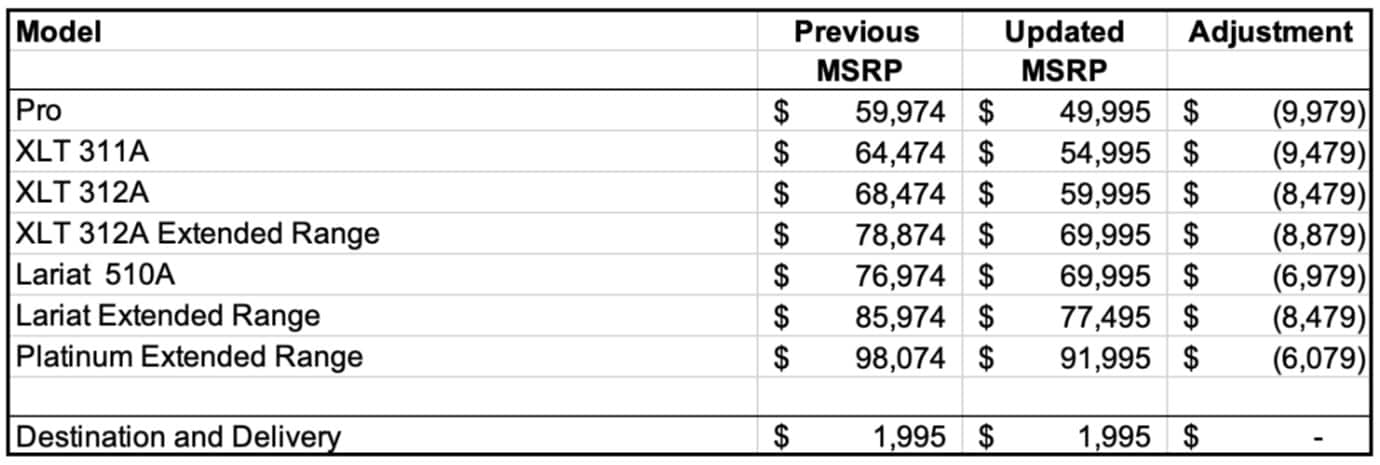The width and height of the screenshot is (1380, 465).
Task: Select the Pro model cell
Action: (40, 111)
